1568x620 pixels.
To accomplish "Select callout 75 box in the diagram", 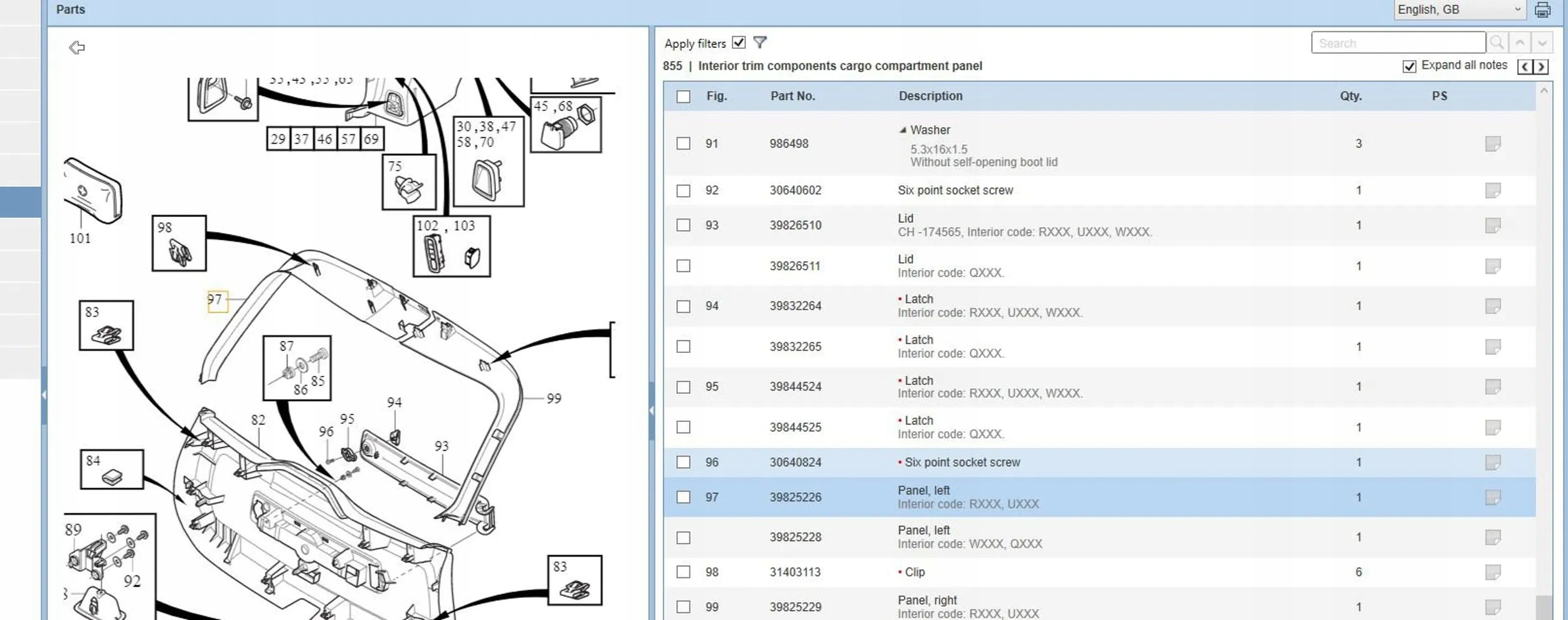I will (x=409, y=182).
